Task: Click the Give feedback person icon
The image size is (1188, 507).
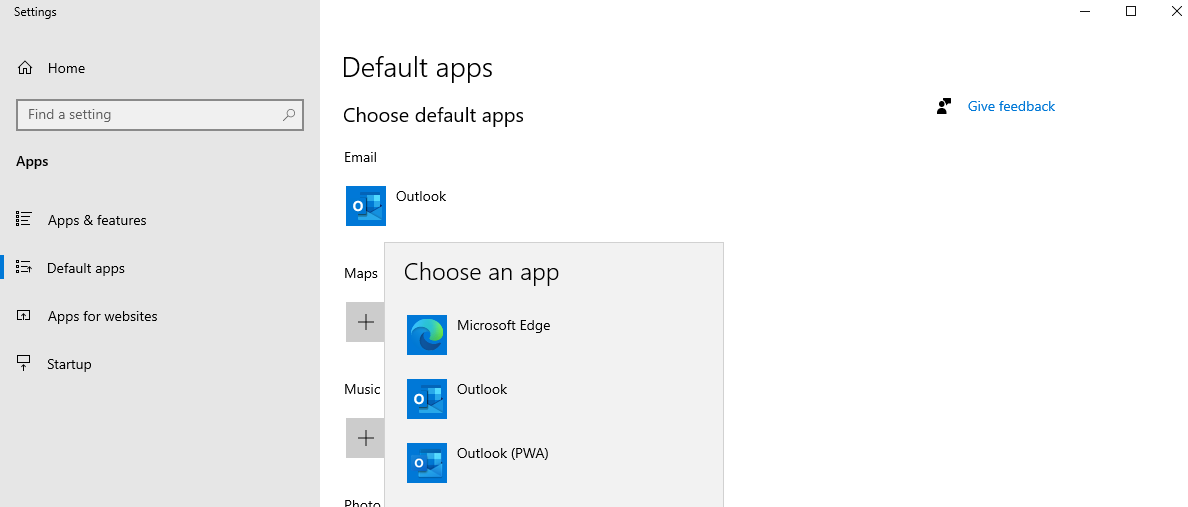Action: pyautogui.click(x=943, y=106)
